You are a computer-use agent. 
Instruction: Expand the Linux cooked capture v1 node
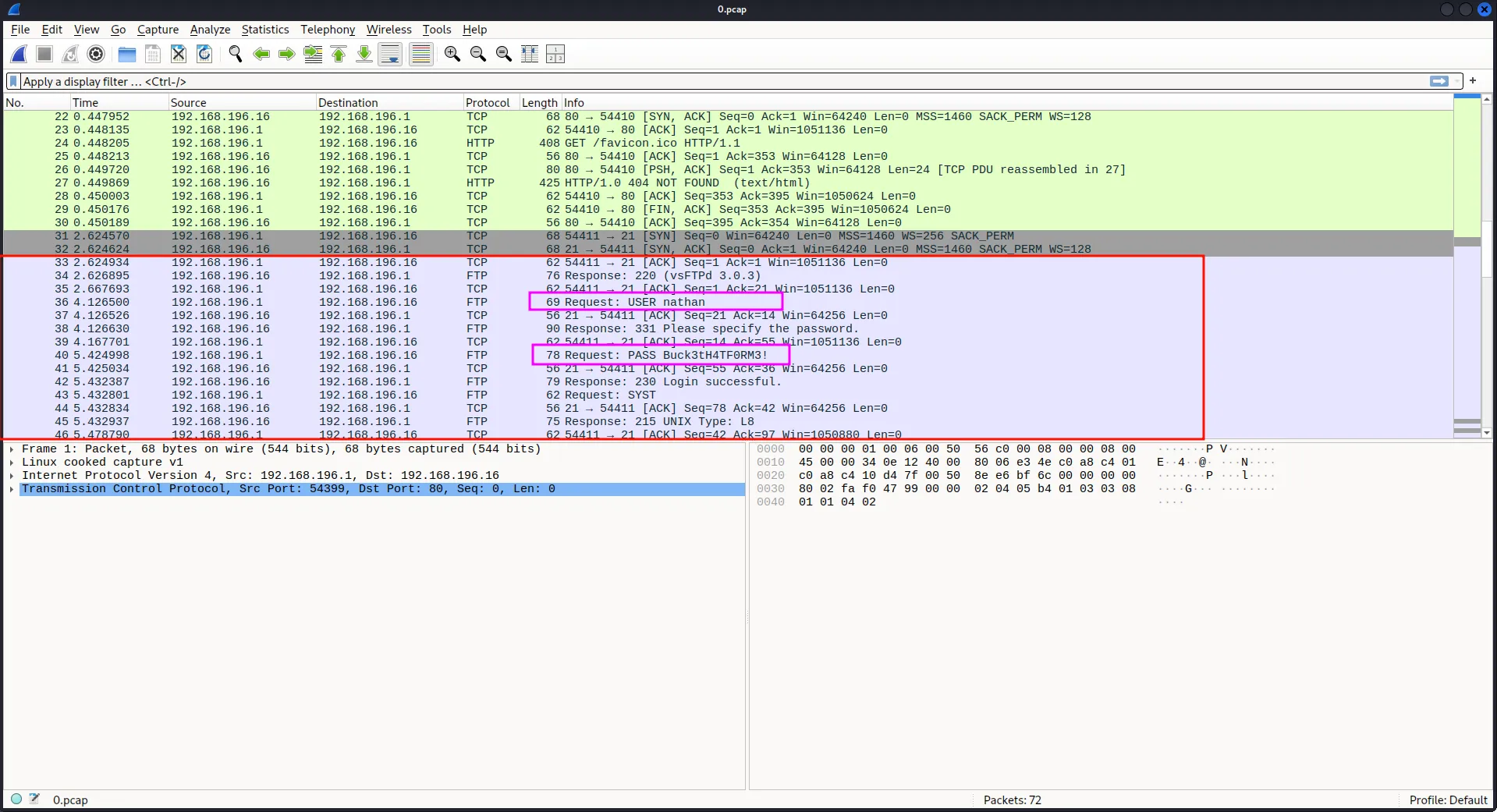tap(12, 463)
